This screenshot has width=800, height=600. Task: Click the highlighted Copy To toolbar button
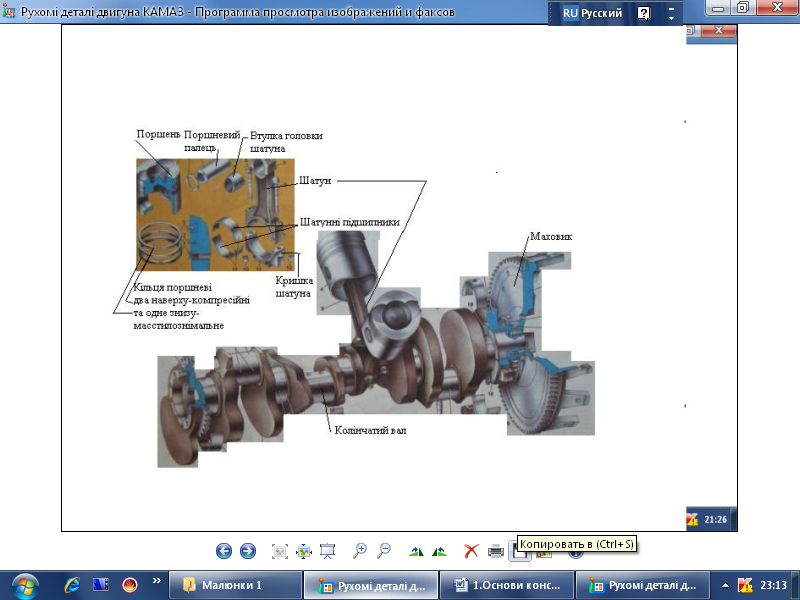519,551
